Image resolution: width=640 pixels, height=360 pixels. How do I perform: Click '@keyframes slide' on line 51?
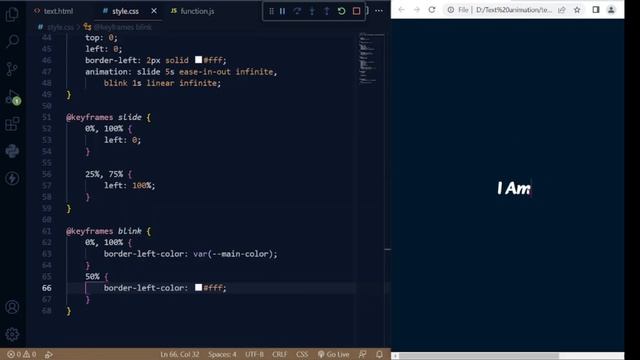(104, 117)
